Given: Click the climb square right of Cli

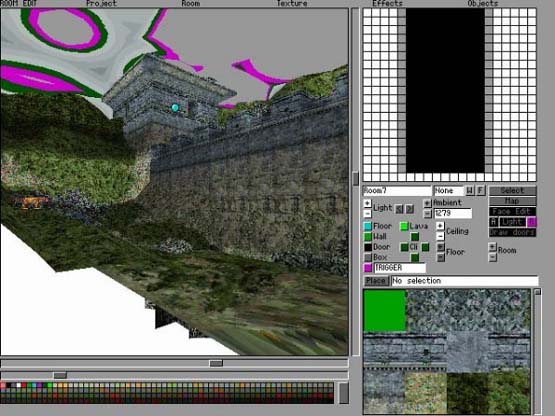Looking at the screenshot, I should click(425, 247).
